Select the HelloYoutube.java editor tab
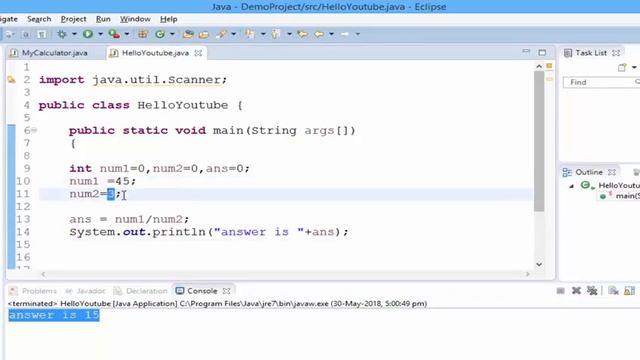This screenshot has width=640, height=360. click(x=155, y=53)
